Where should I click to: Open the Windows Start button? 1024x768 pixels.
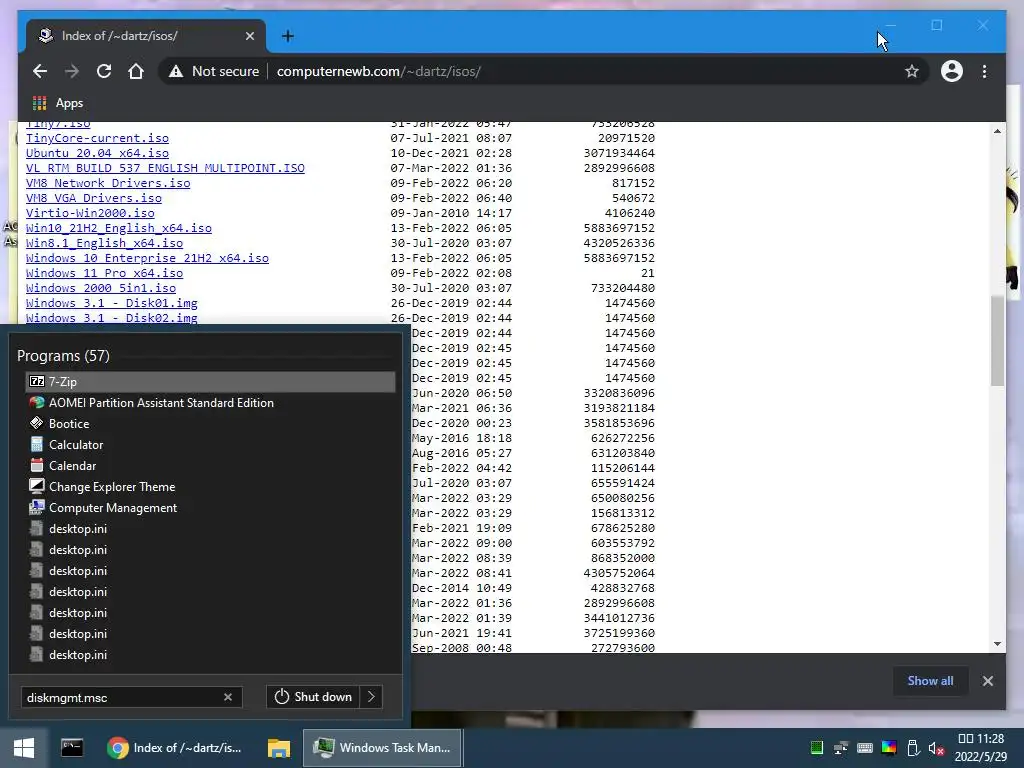(x=24, y=748)
